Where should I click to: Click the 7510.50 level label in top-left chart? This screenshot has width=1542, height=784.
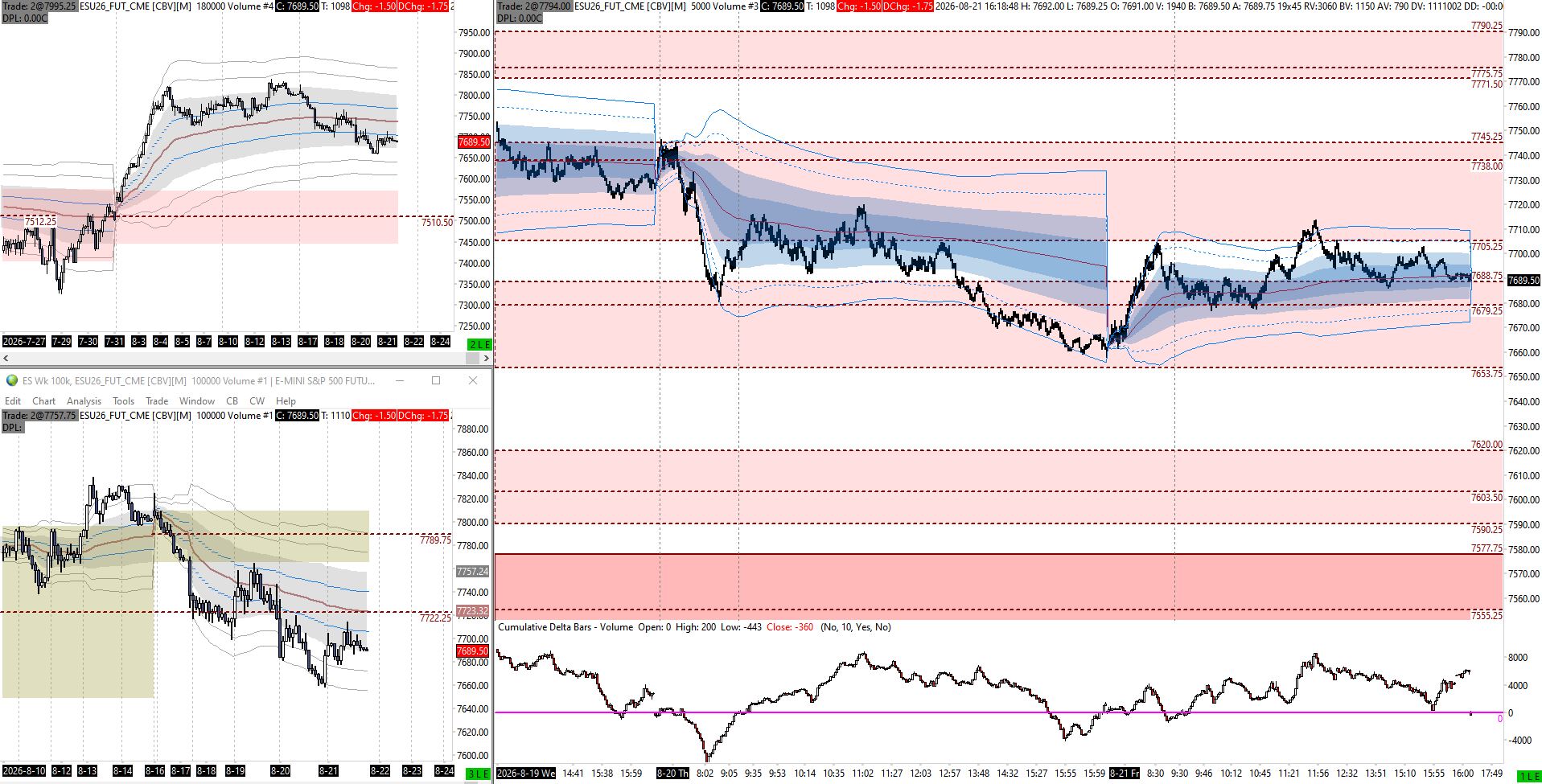tap(437, 223)
